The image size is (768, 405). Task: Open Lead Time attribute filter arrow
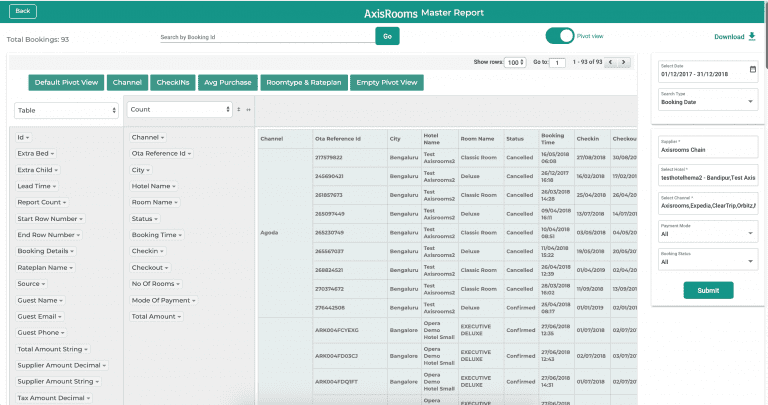[55, 186]
